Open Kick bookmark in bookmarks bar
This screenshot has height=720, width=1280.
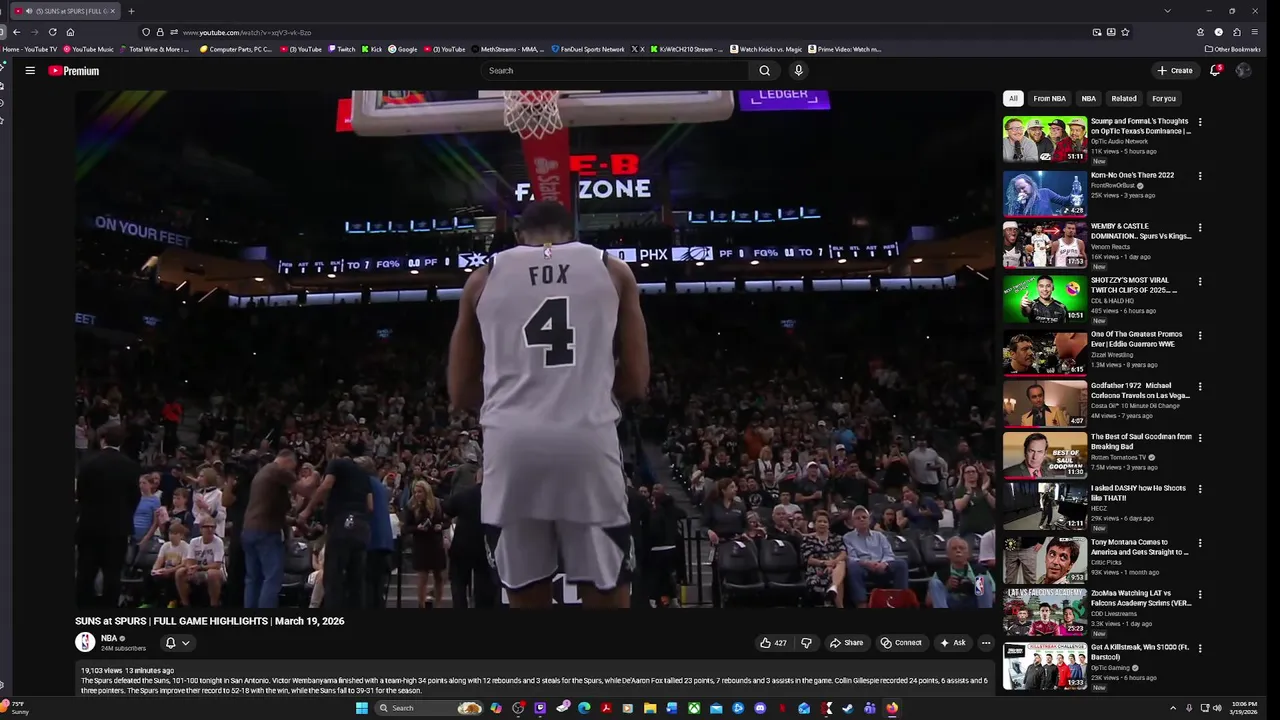pos(372,49)
